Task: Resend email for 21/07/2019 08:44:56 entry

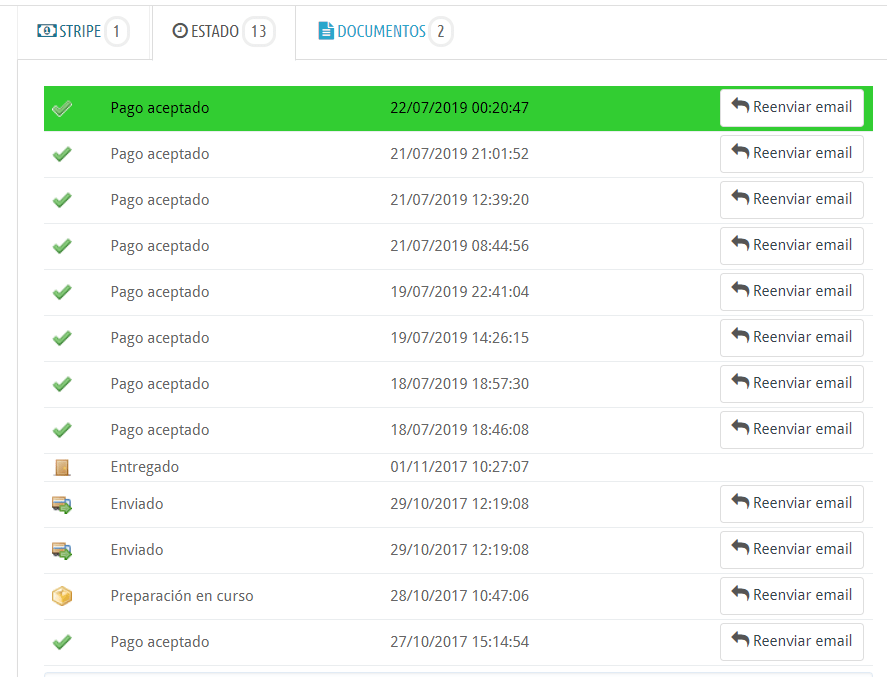Action: point(791,245)
